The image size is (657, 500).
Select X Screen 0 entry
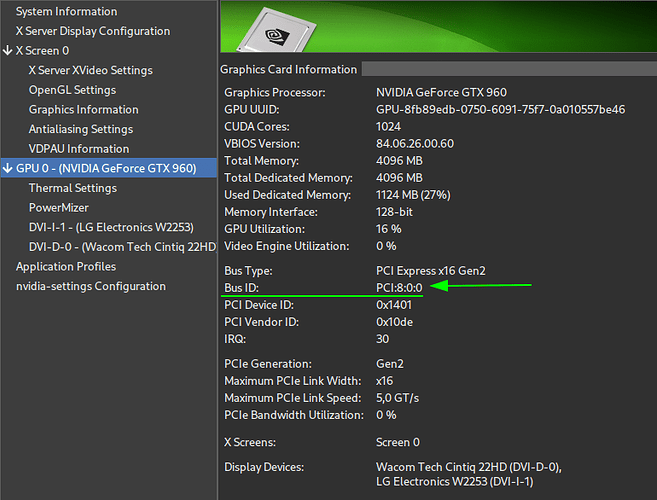pos(42,51)
